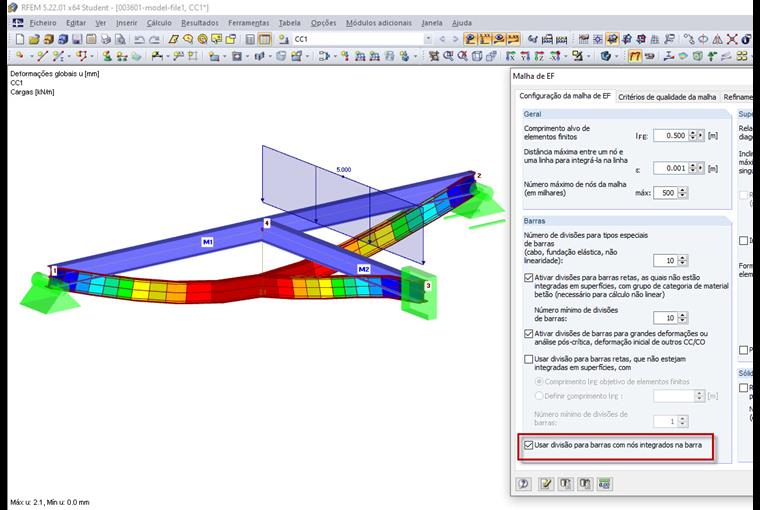
Task: Open the Ajuda menu
Action: [461, 23]
